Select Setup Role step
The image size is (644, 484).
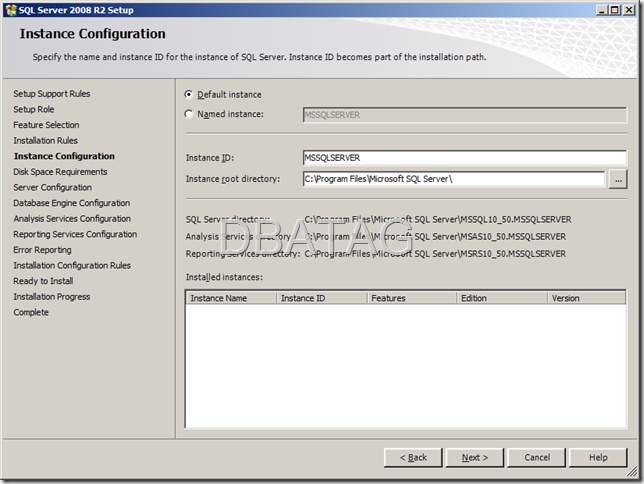pos(34,109)
